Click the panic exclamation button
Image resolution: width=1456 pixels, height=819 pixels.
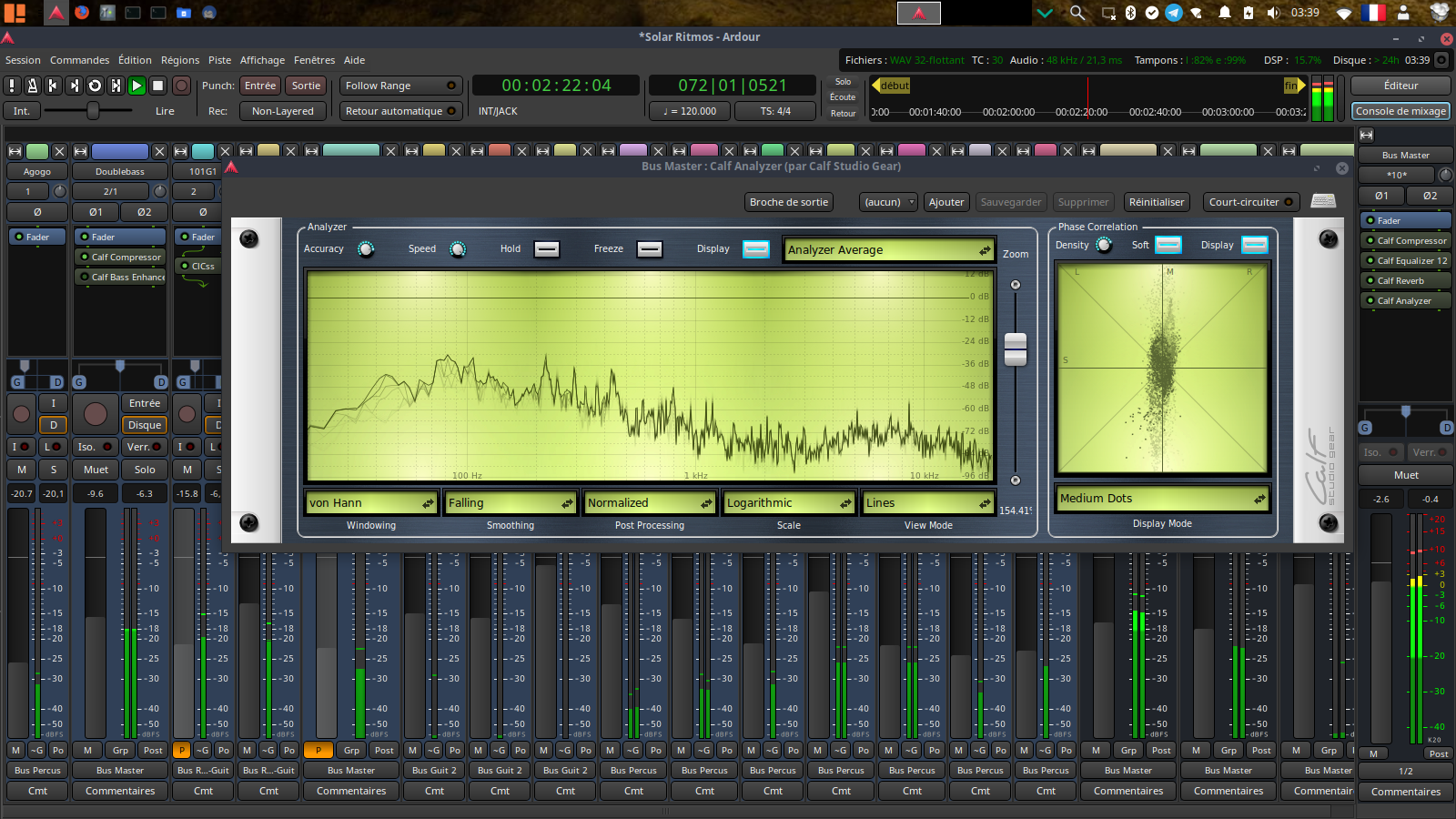[x=12, y=86]
